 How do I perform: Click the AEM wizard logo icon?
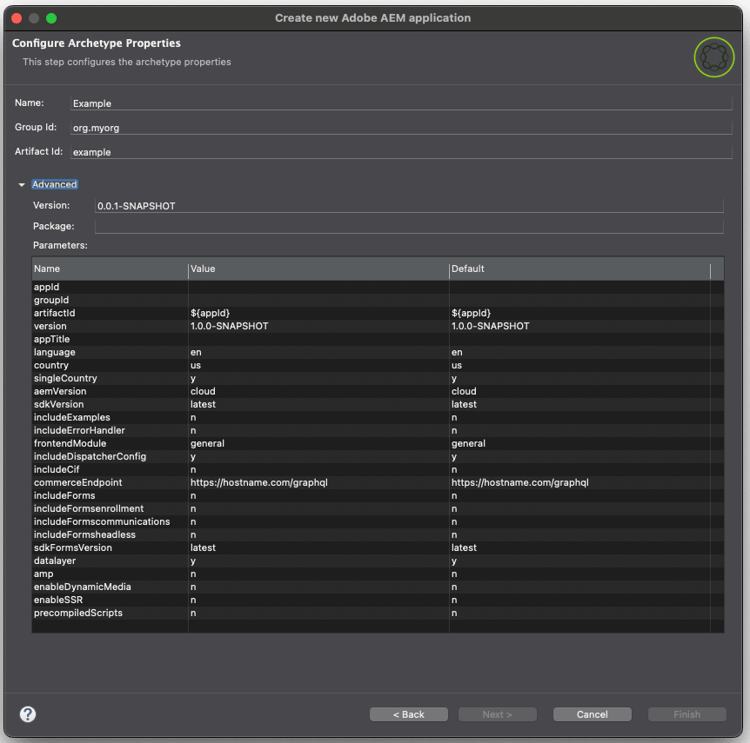tap(714, 57)
